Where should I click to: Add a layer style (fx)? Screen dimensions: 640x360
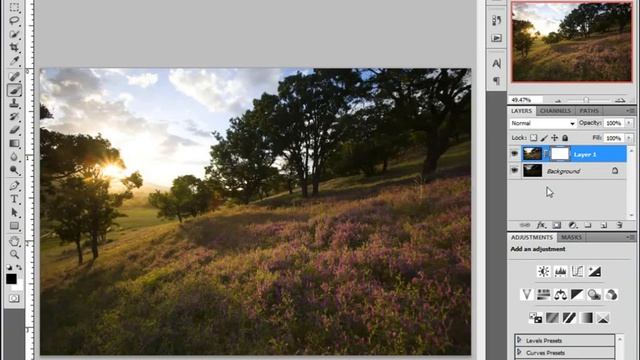(541, 225)
